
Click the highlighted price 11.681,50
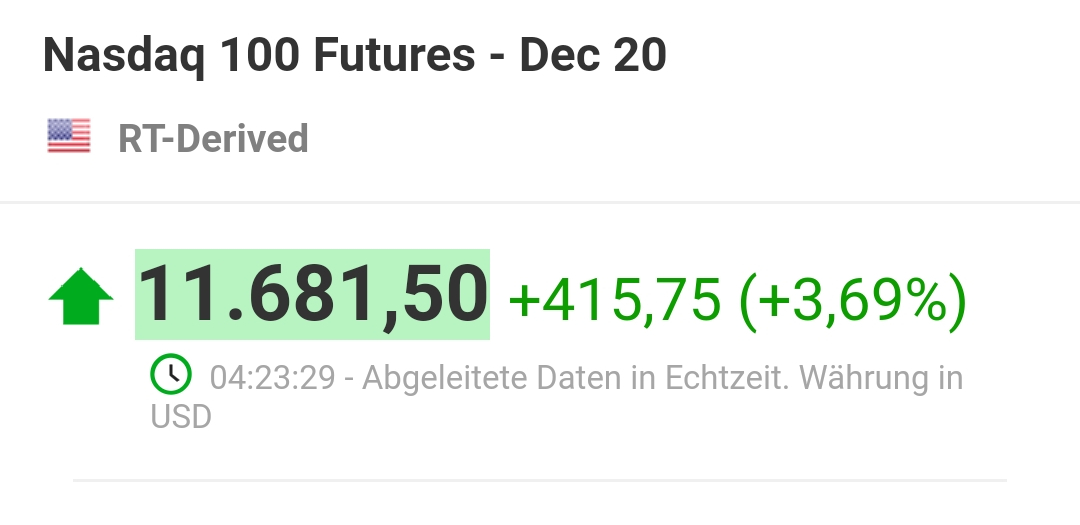tap(312, 295)
